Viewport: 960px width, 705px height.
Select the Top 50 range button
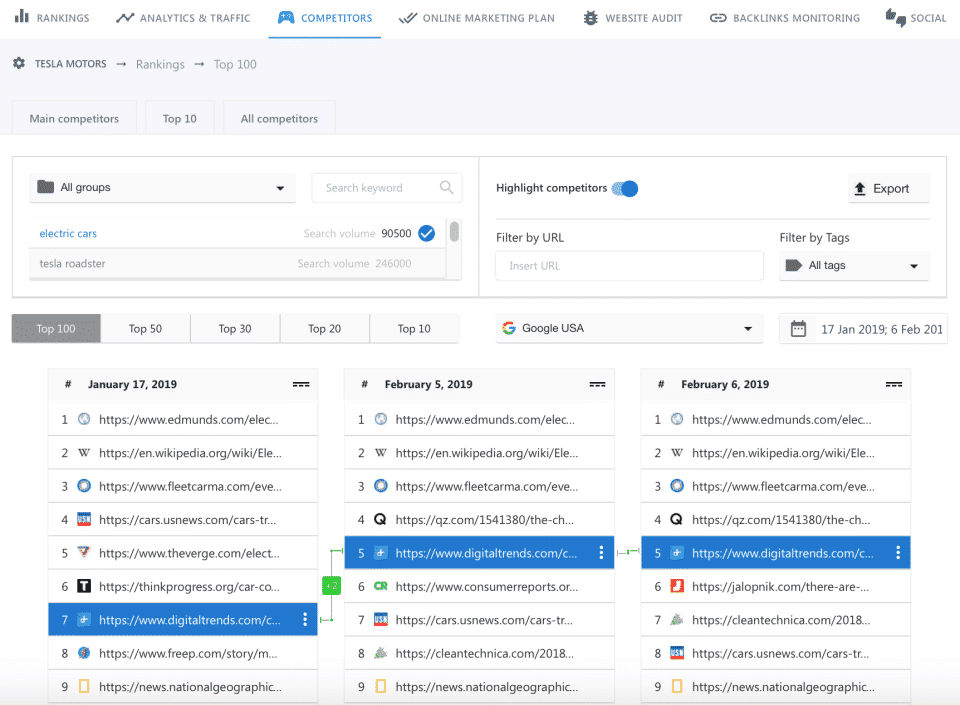(145, 329)
